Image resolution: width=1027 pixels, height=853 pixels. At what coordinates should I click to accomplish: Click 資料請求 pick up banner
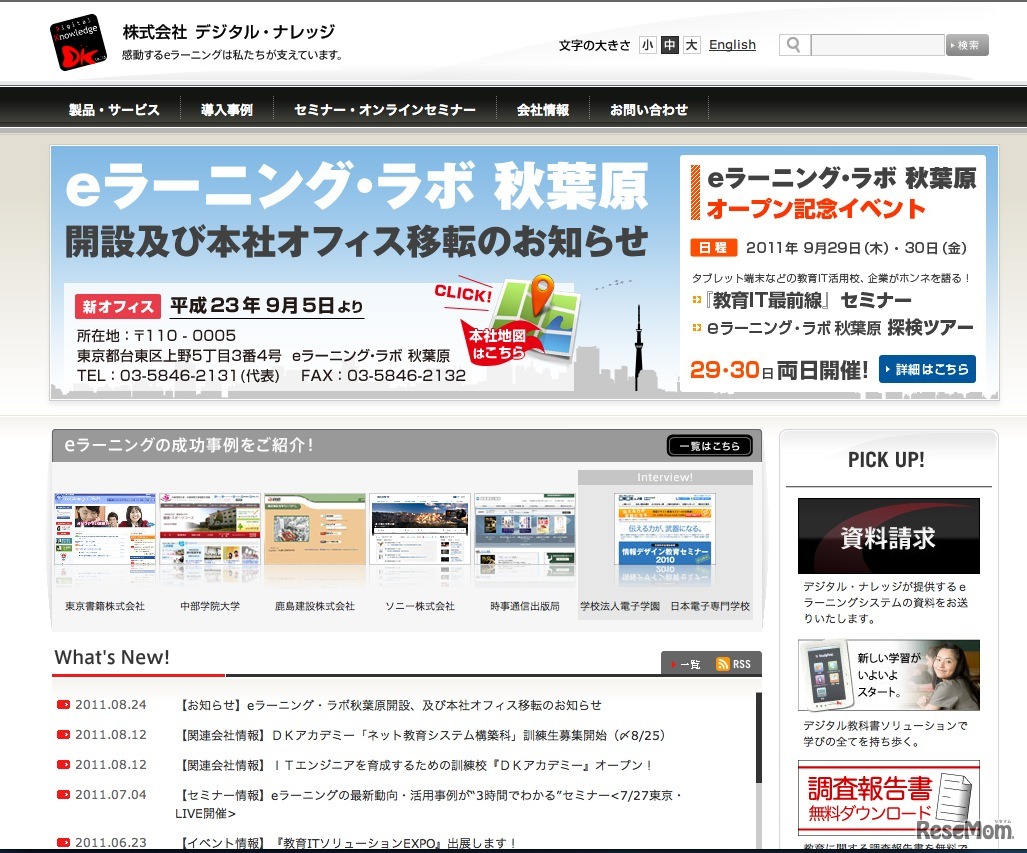point(889,536)
